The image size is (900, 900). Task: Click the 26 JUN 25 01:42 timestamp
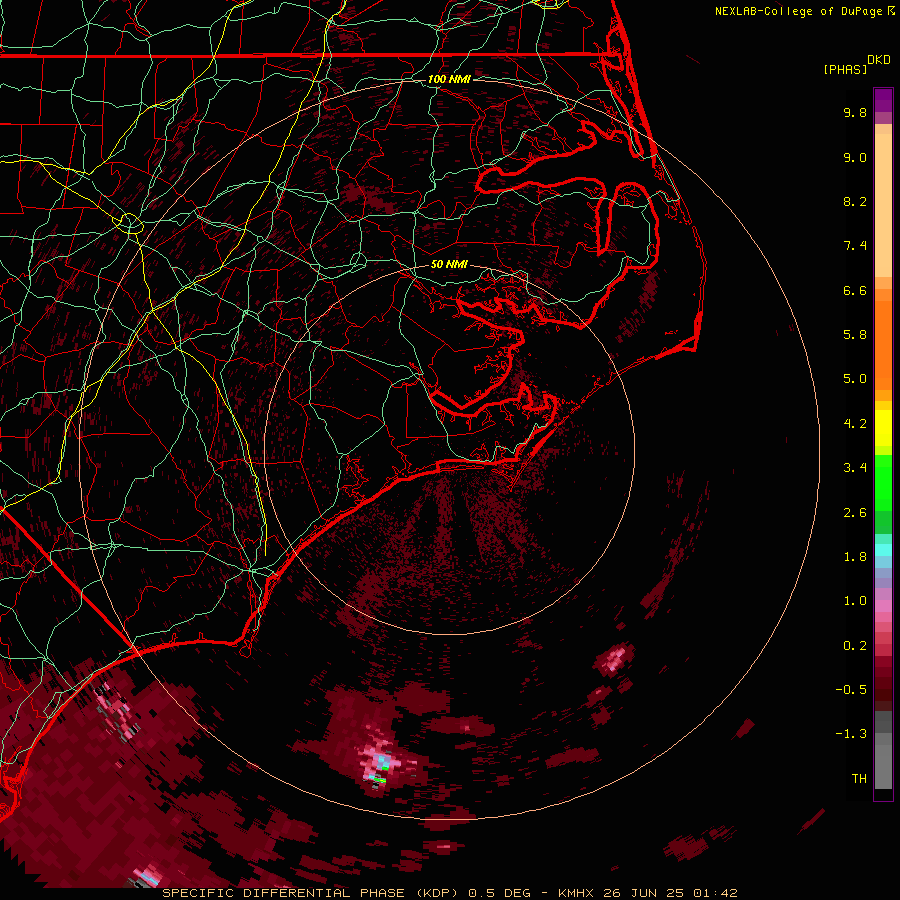(x=670, y=893)
